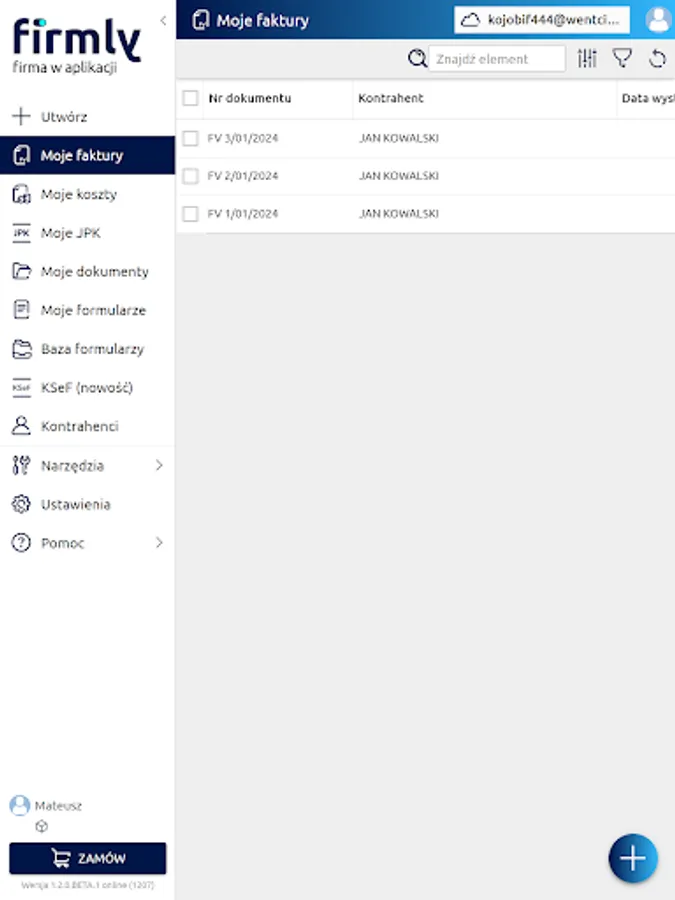The width and height of the screenshot is (675, 900).
Task: Toggle the select-all header checkbox
Action: point(191,98)
